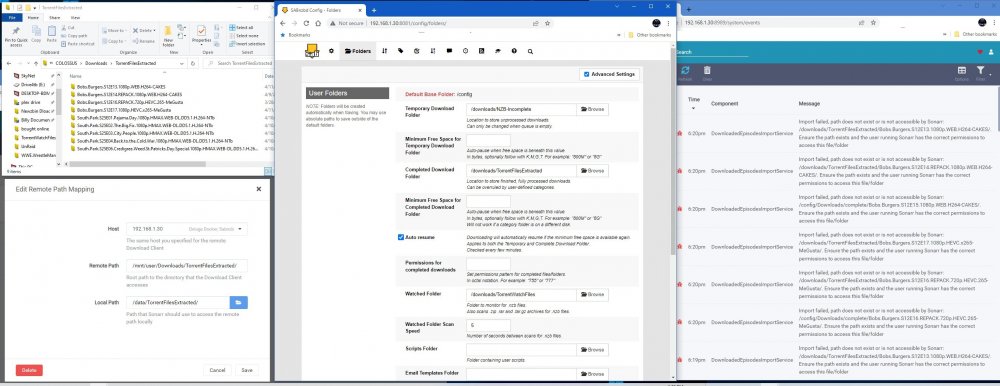The image size is (1000, 386).
Task: Open SABnzbd RSS config icon
Action: coord(482,51)
